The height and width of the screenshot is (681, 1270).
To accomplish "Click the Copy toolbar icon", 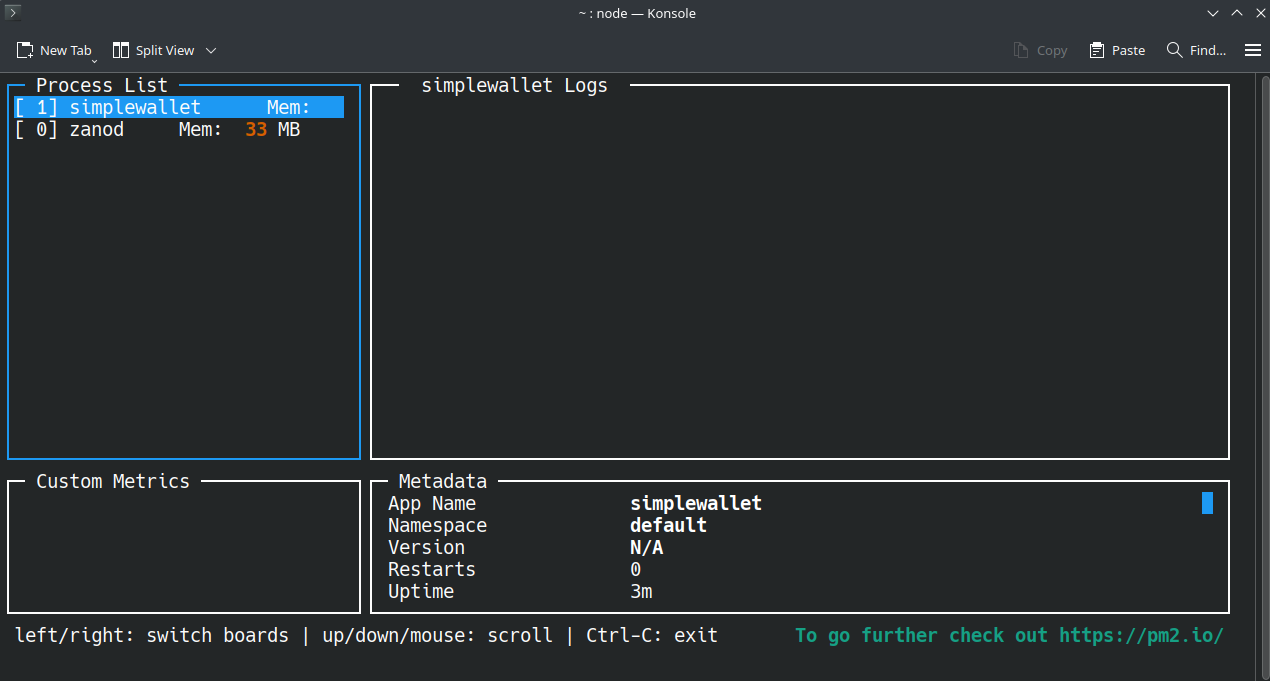I will [x=1021, y=50].
